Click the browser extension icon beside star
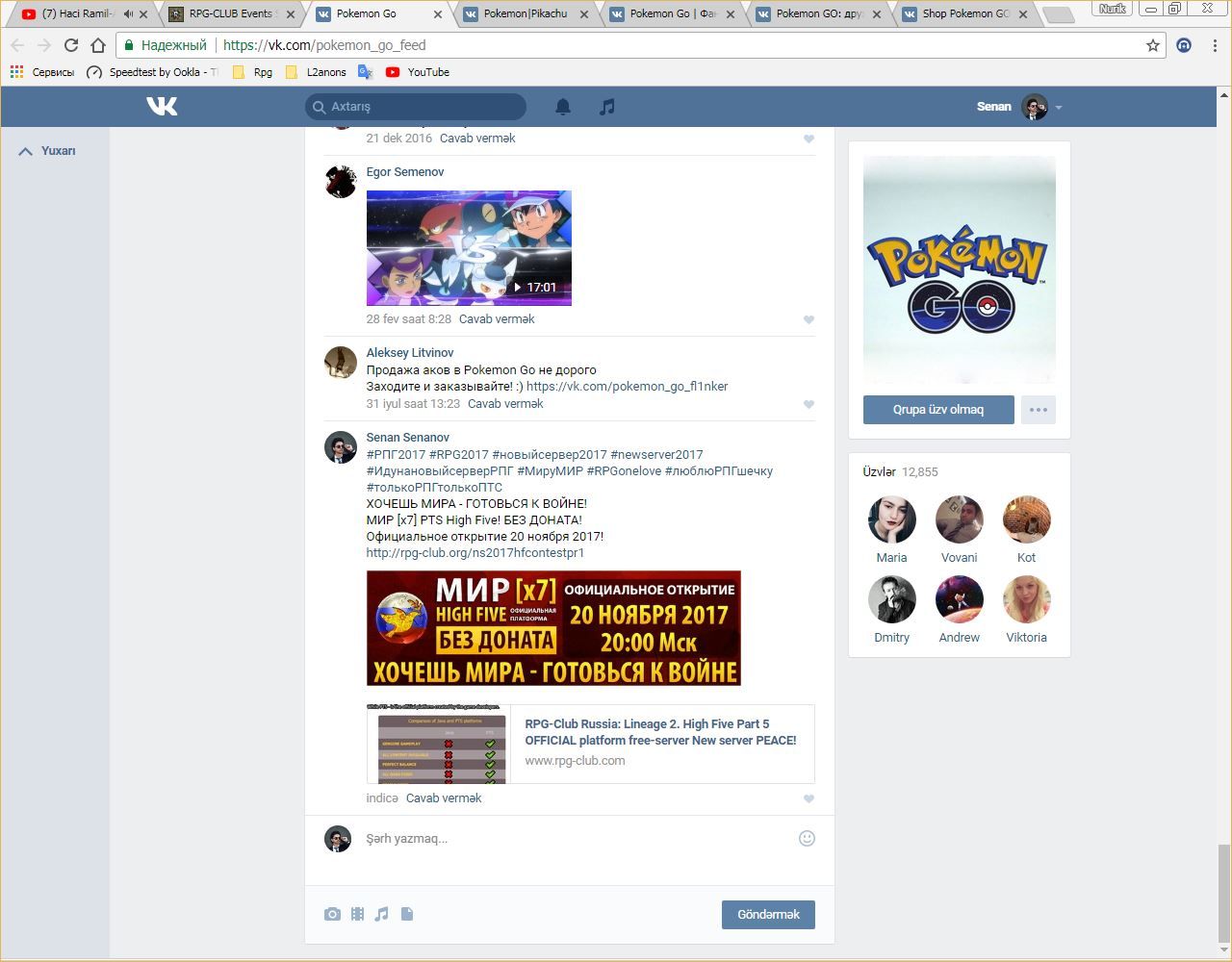This screenshot has height=962, width=1232. [x=1184, y=45]
